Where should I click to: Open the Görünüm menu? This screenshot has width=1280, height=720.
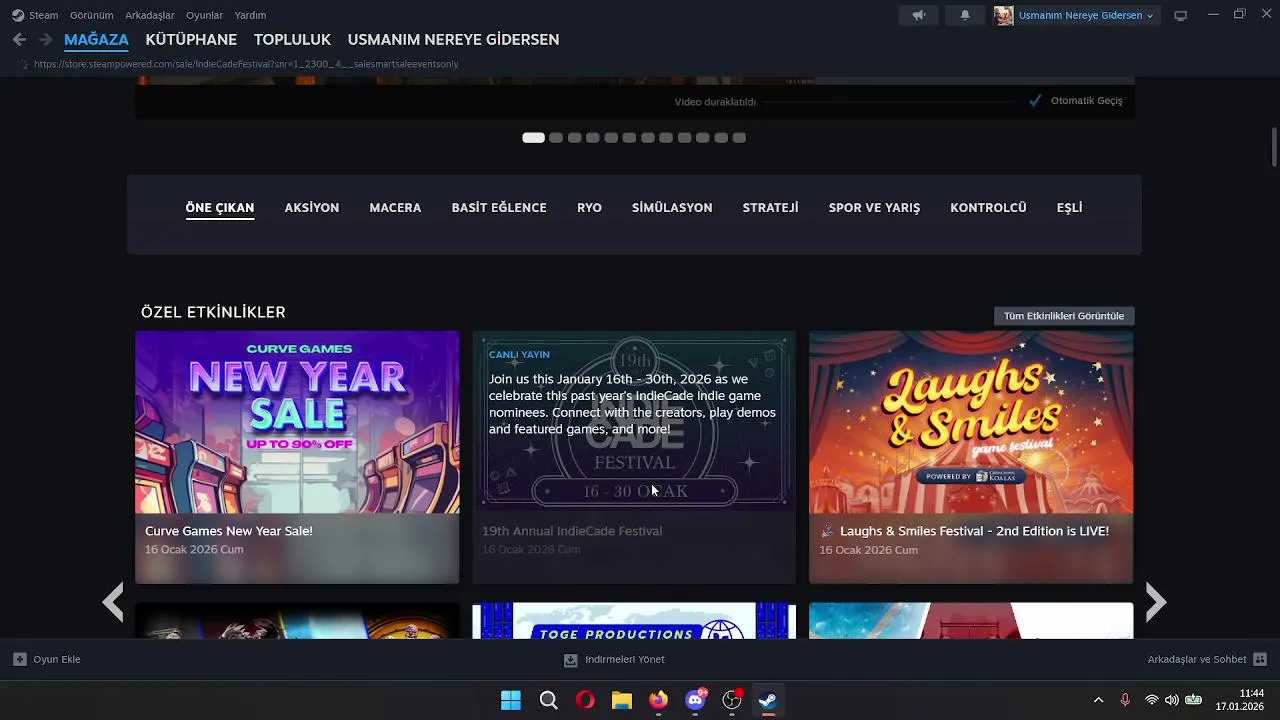[91, 15]
